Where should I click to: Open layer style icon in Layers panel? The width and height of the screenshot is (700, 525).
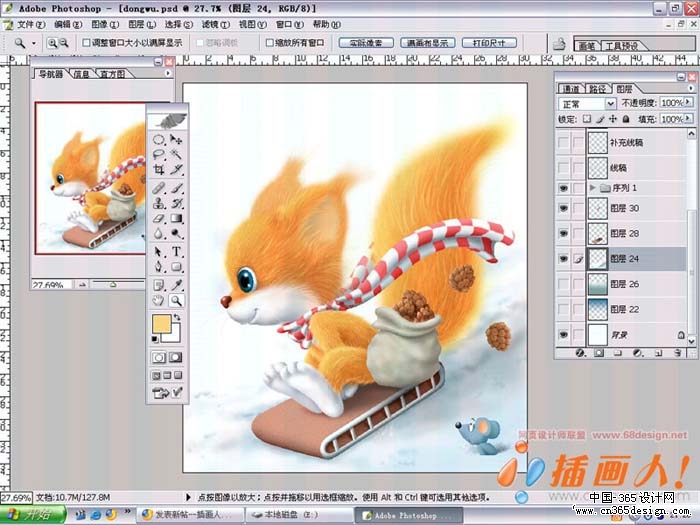point(580,353)
